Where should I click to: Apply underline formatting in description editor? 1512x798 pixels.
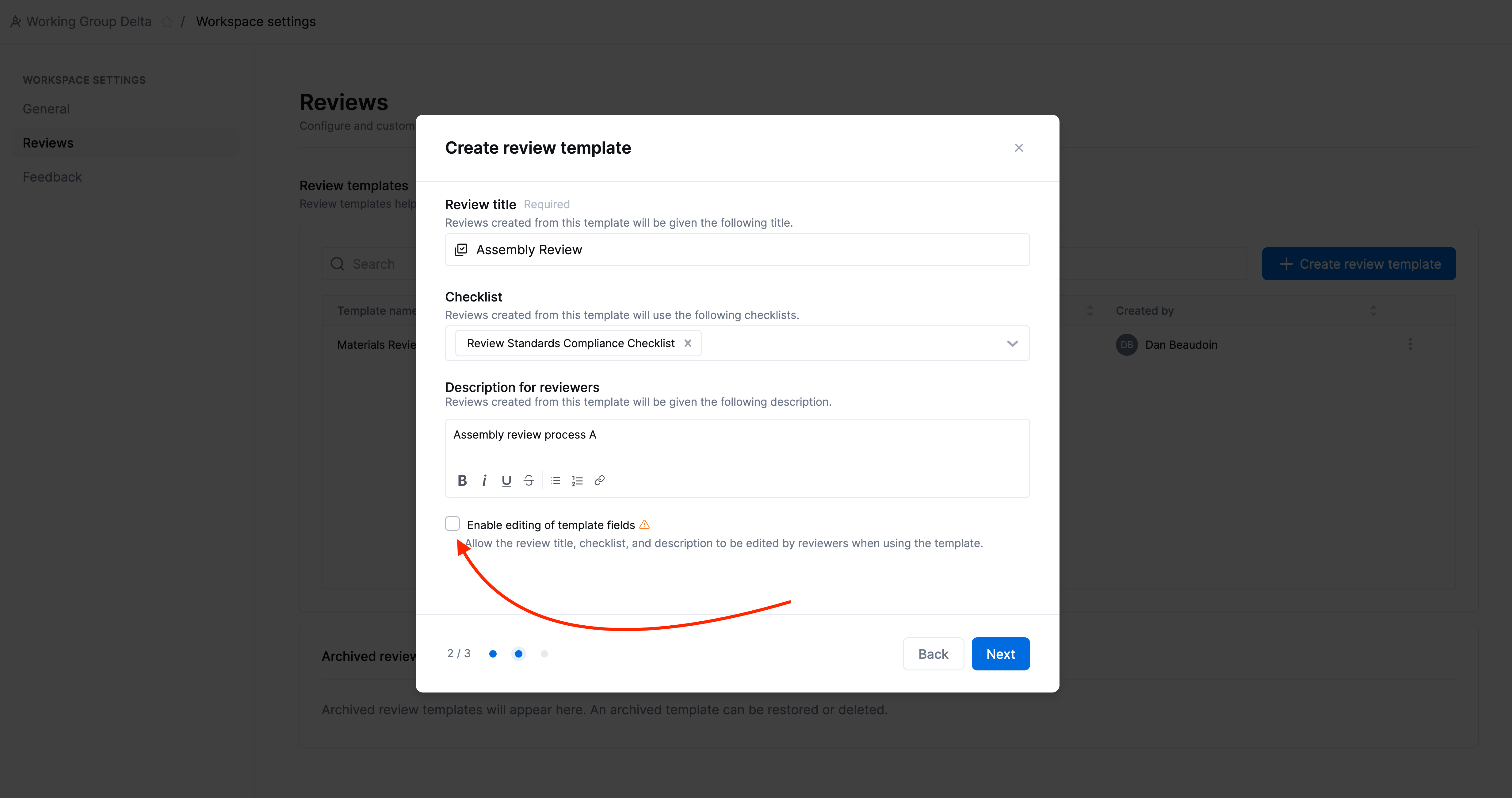(x=506, y=480)
